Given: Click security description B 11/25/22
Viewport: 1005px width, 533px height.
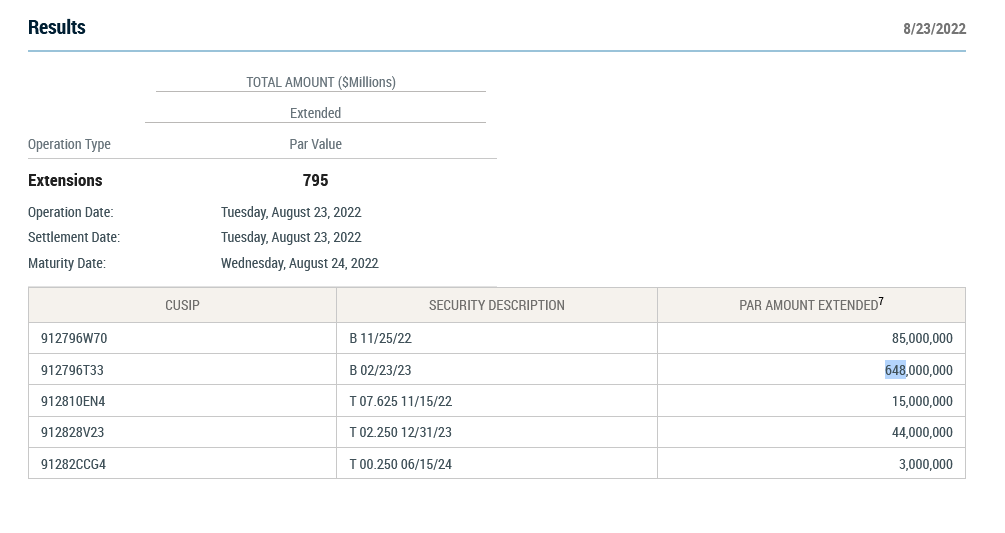Looking at the screenshot, I should [380, 338].
